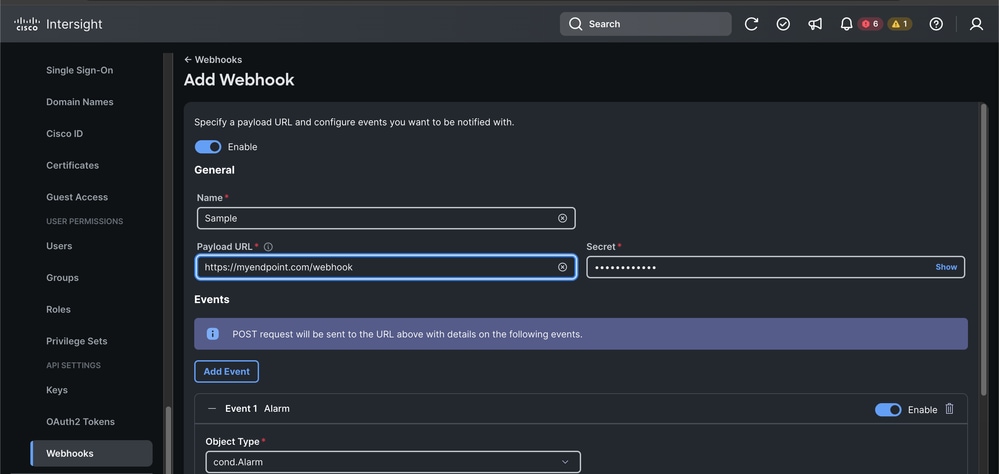The image size is (999, 474).
Task: Go to Cisco ID settings
Action: pos(64,134)
